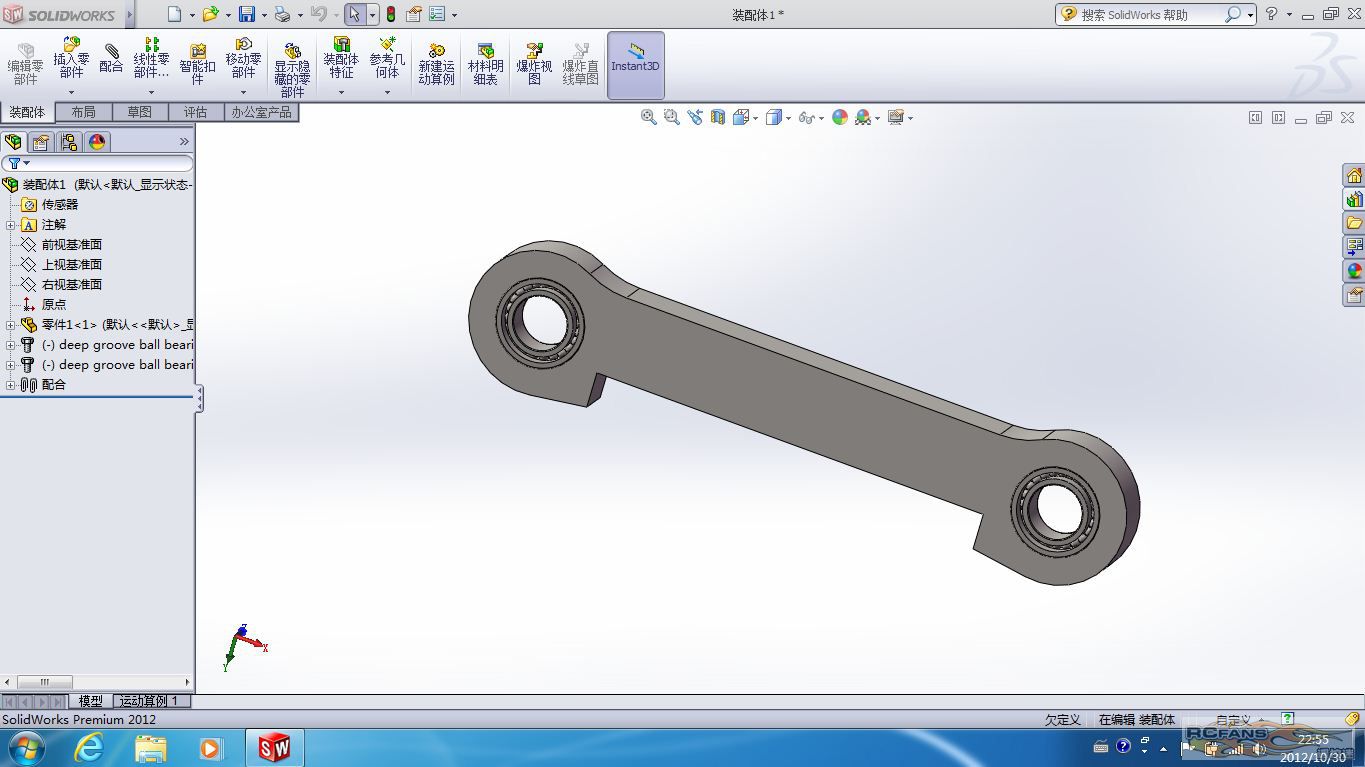Open the dropdown arrow under 插入零部件
The height and width of the screenshot is (767, 1365).
(71, 93)
